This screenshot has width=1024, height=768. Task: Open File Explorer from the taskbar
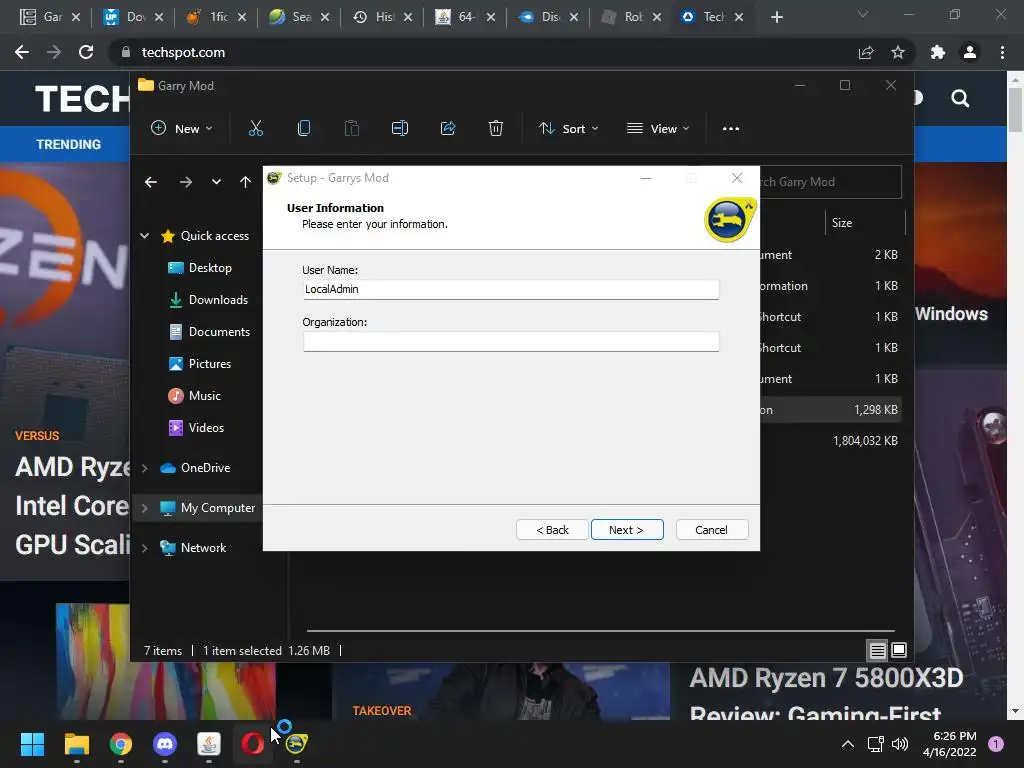point(76,743)
